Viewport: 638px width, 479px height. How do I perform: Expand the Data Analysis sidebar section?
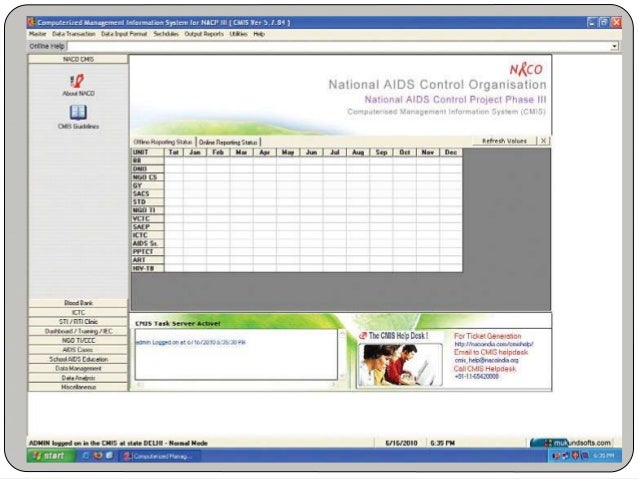click(78, 378)
